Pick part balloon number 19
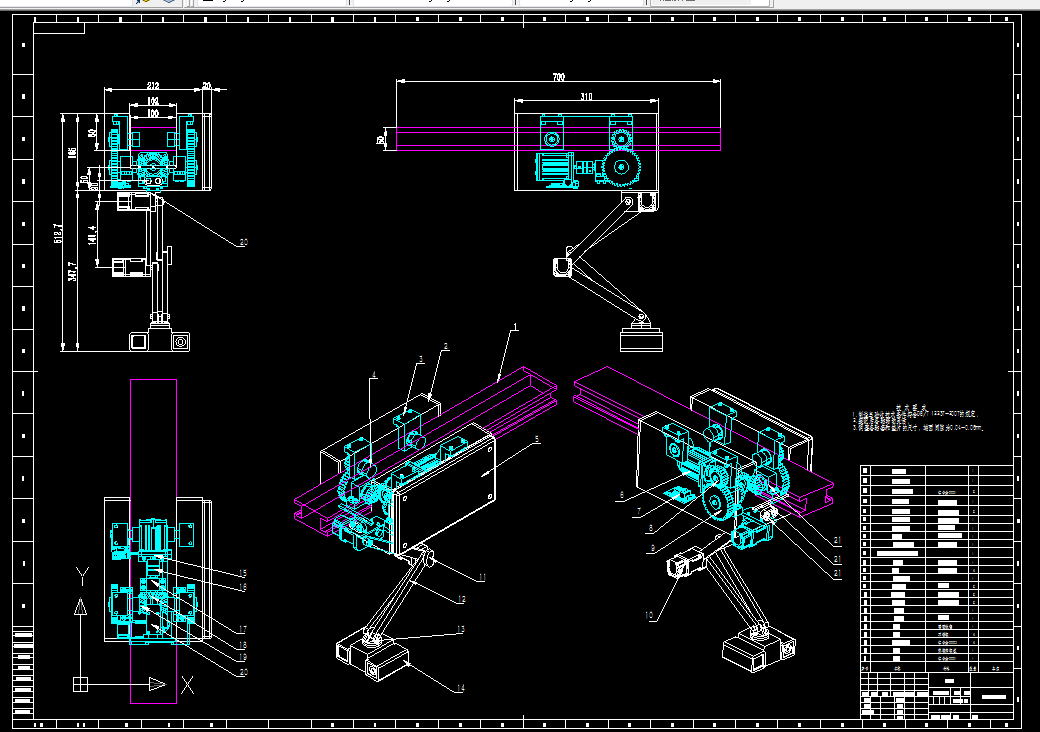 pyautogui.click(x=243, y=657)
